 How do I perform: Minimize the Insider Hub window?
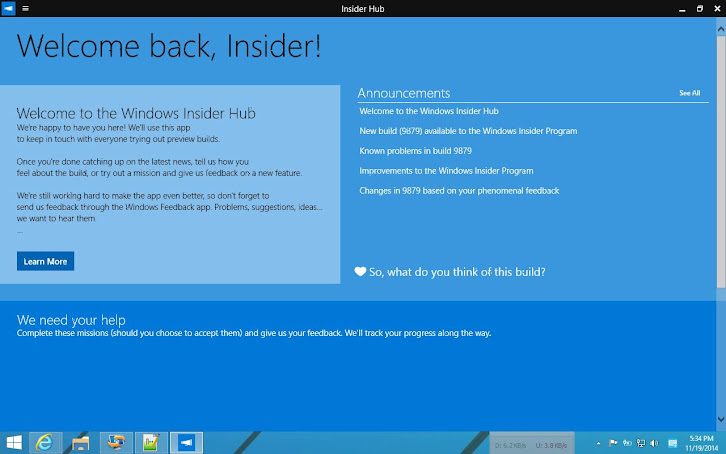[x=682, y=9]
